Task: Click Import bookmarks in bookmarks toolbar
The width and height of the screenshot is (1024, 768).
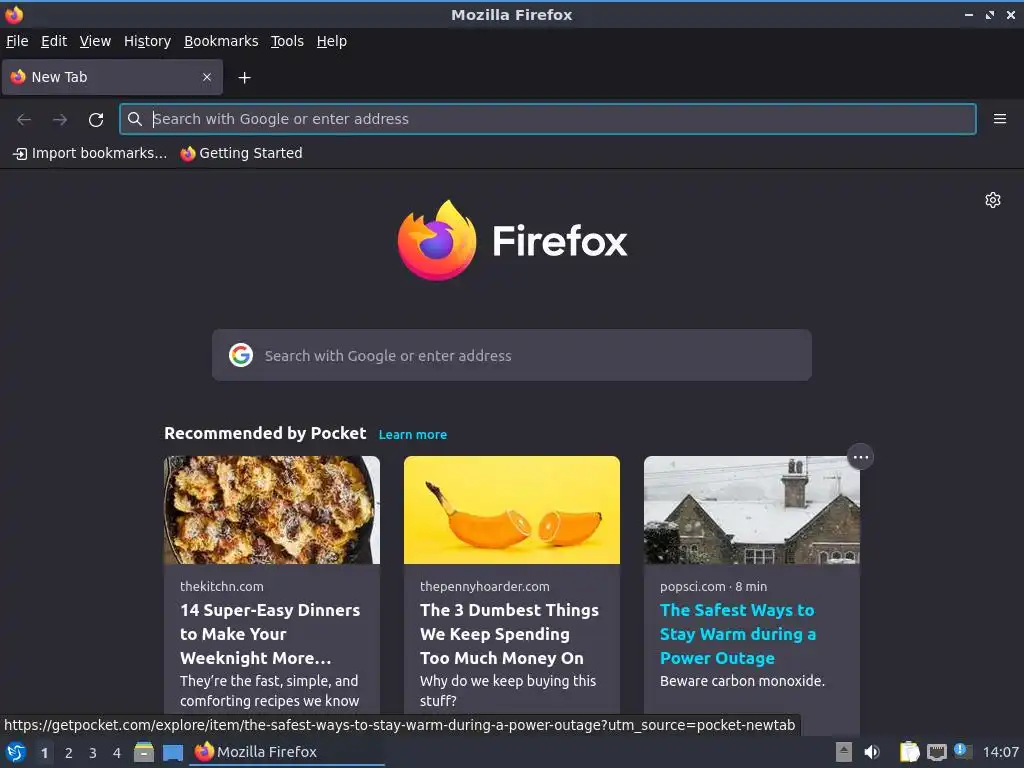Action: 90,153
